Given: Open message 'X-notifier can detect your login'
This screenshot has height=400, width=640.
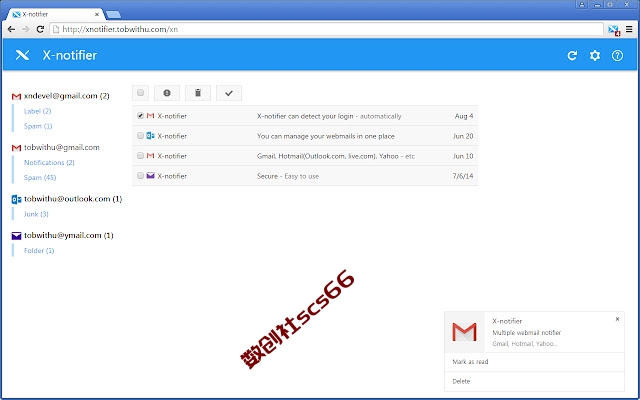Looking at the screenshot, I should [x=329, y=116].
